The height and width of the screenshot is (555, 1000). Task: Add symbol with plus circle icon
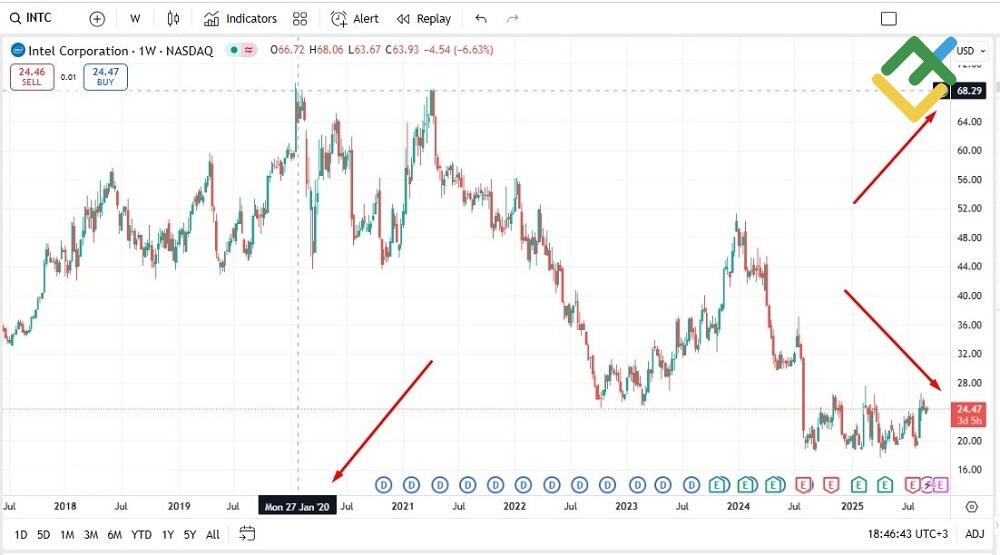tap(97, 18)
